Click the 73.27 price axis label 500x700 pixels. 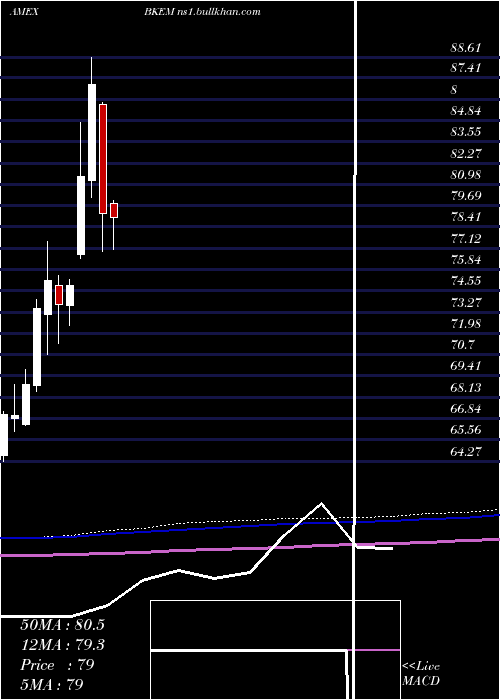tap(466, 302)
